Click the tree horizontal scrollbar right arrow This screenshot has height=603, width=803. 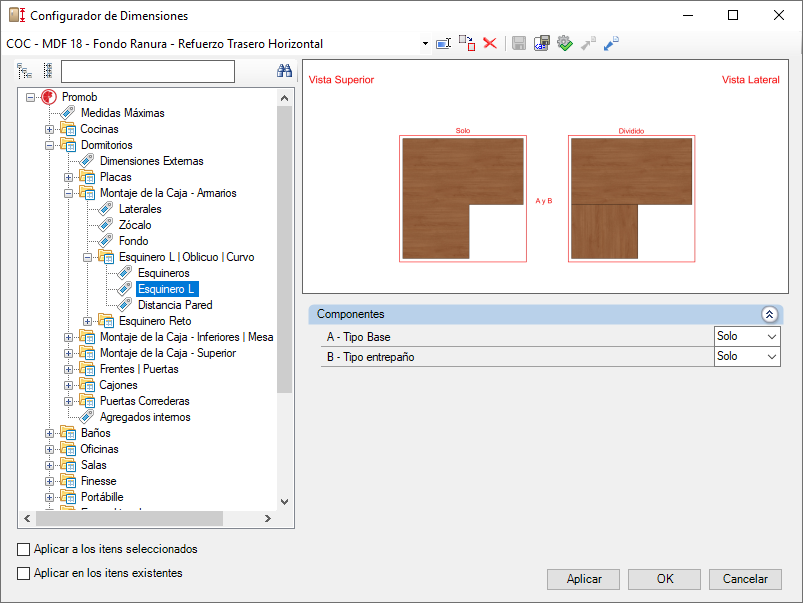267,518
